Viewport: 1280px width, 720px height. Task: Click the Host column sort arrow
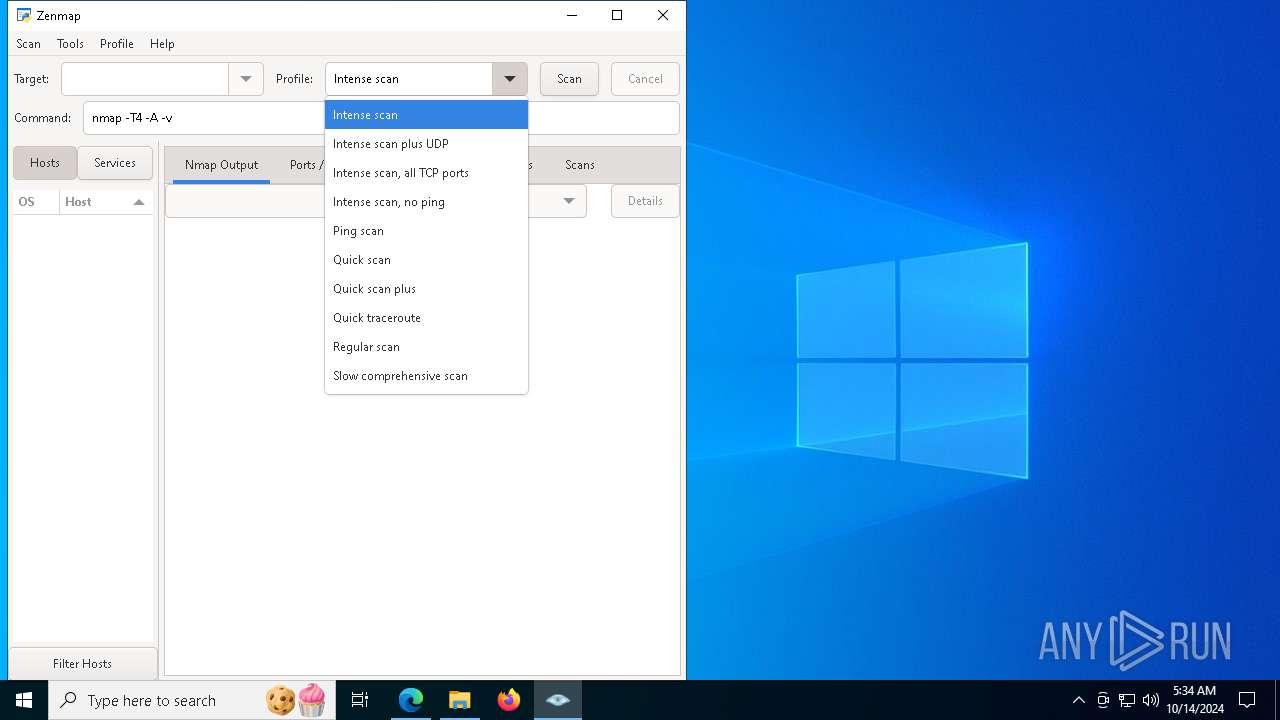(139, 202)
